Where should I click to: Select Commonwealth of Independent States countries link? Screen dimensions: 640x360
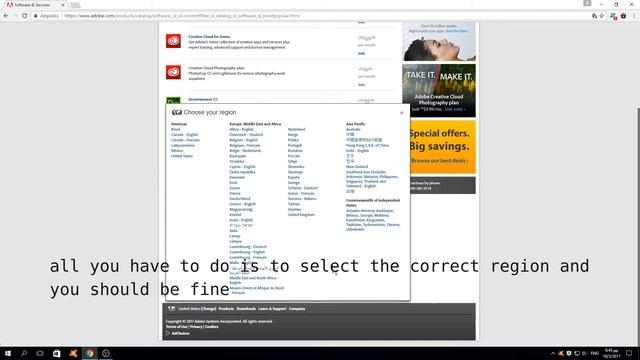pyautogui.click(x=373, y=220)
